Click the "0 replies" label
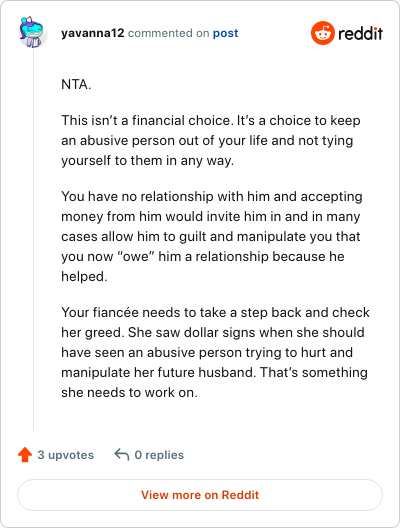The width and height of the screenshot is (400, 528). 159,455
